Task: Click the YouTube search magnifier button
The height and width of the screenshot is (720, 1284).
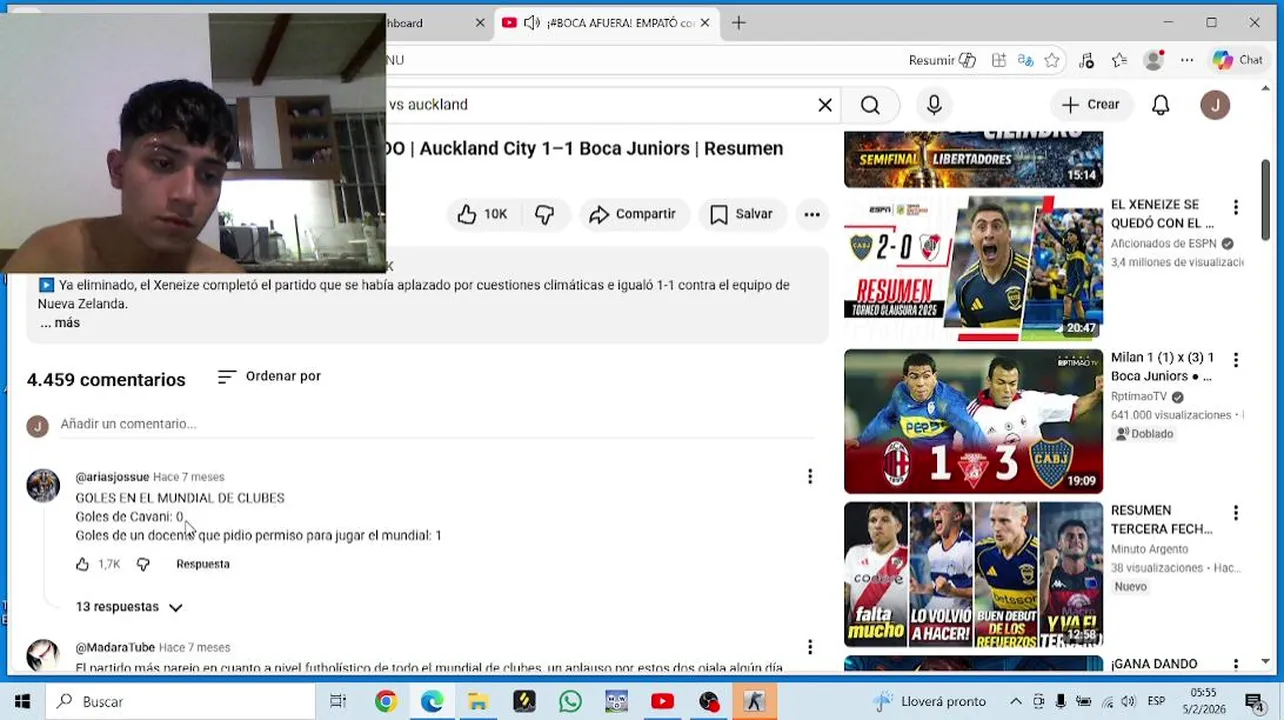Action: pos(870,105)
